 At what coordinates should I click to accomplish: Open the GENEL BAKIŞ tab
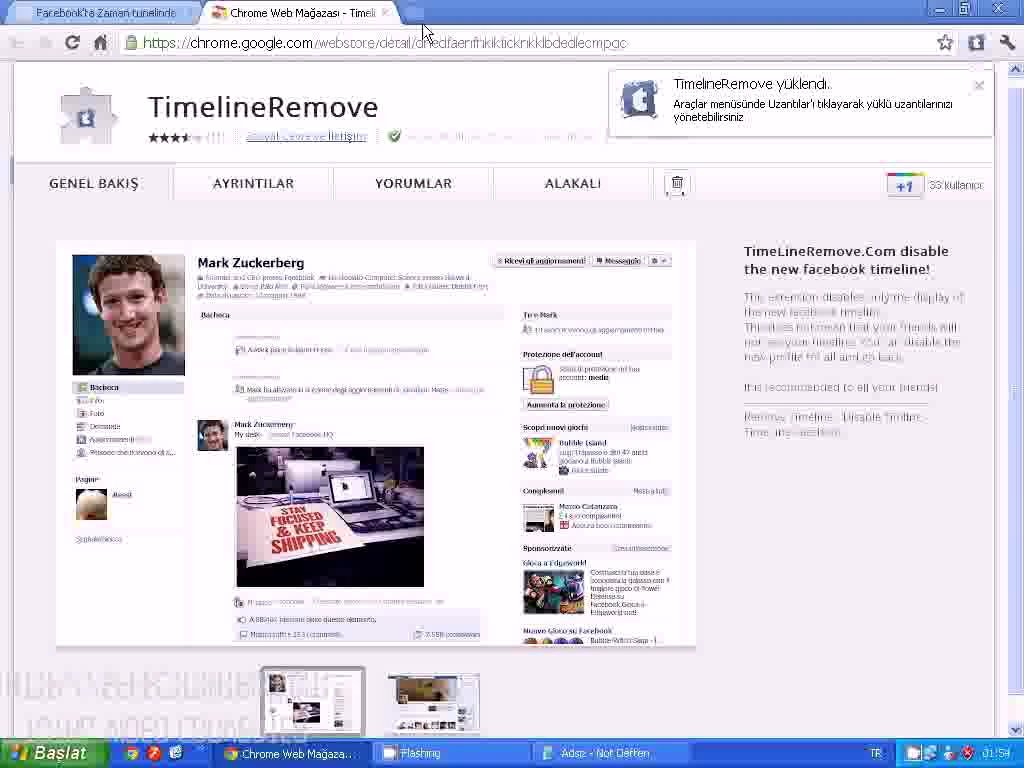click(x=94, y=184)
